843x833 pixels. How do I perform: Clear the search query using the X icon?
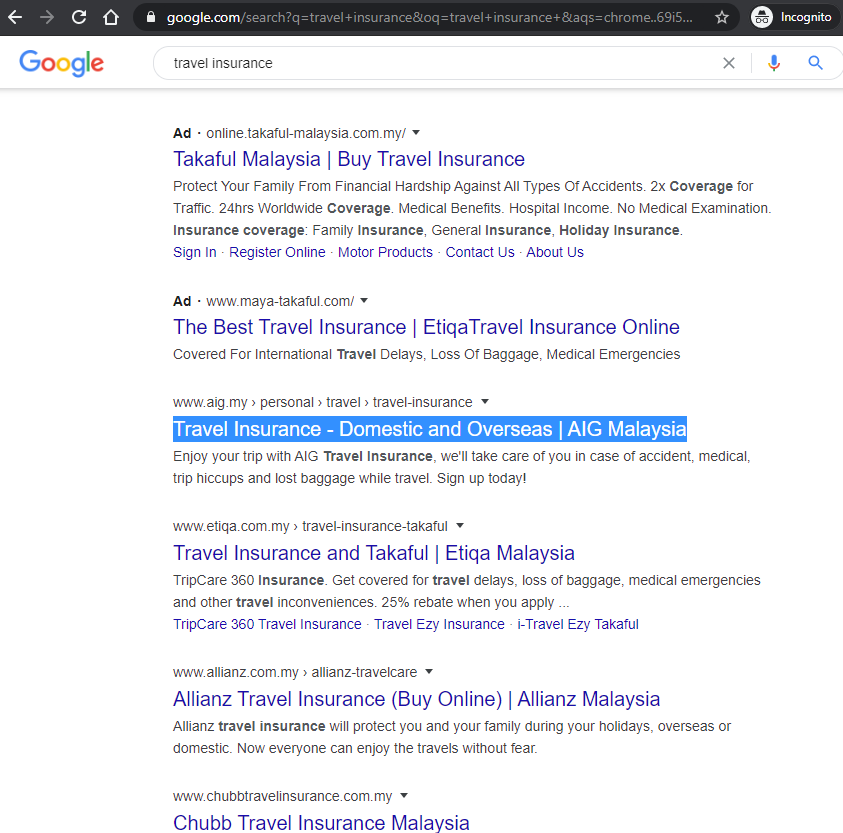[x=729, y=62]
